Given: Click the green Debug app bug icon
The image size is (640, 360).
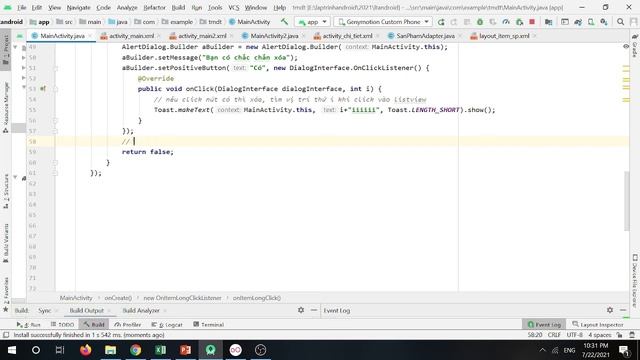Looking at the screenshot, I should pos(480,22).
